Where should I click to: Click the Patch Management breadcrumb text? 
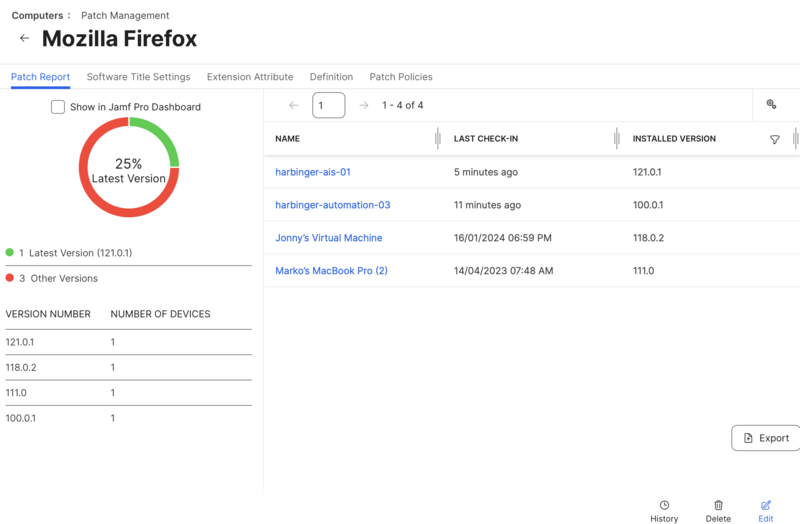point(125,15)
